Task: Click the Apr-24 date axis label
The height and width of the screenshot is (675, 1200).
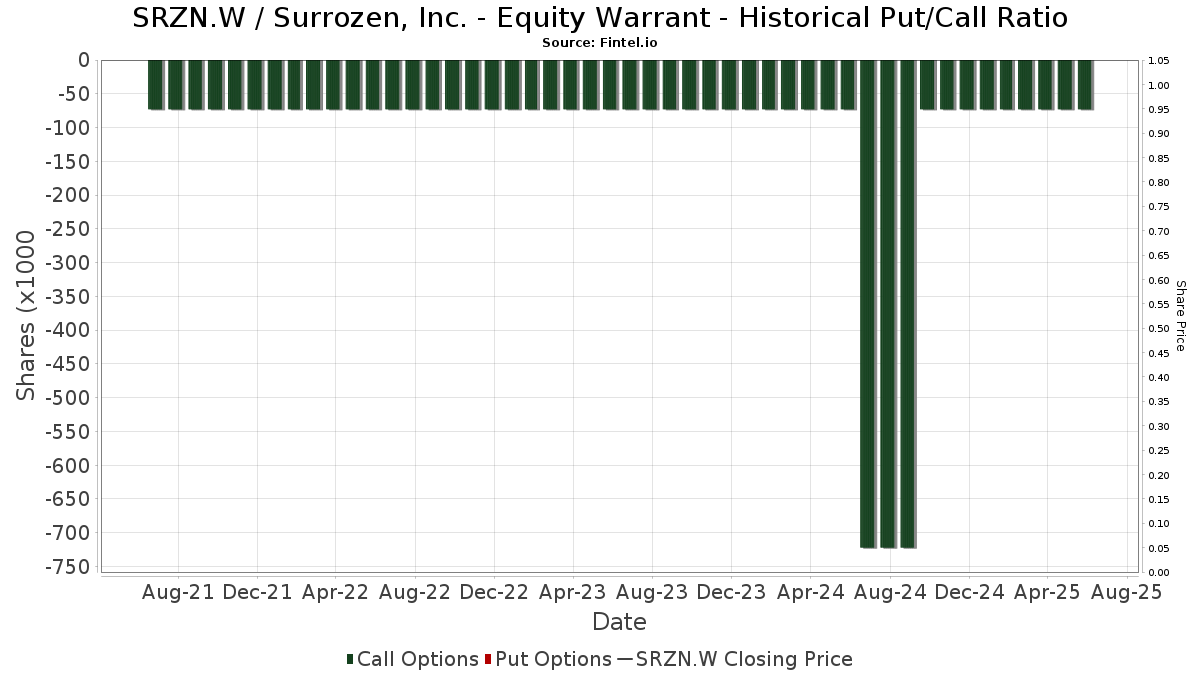Action: [x=810, y=592]
